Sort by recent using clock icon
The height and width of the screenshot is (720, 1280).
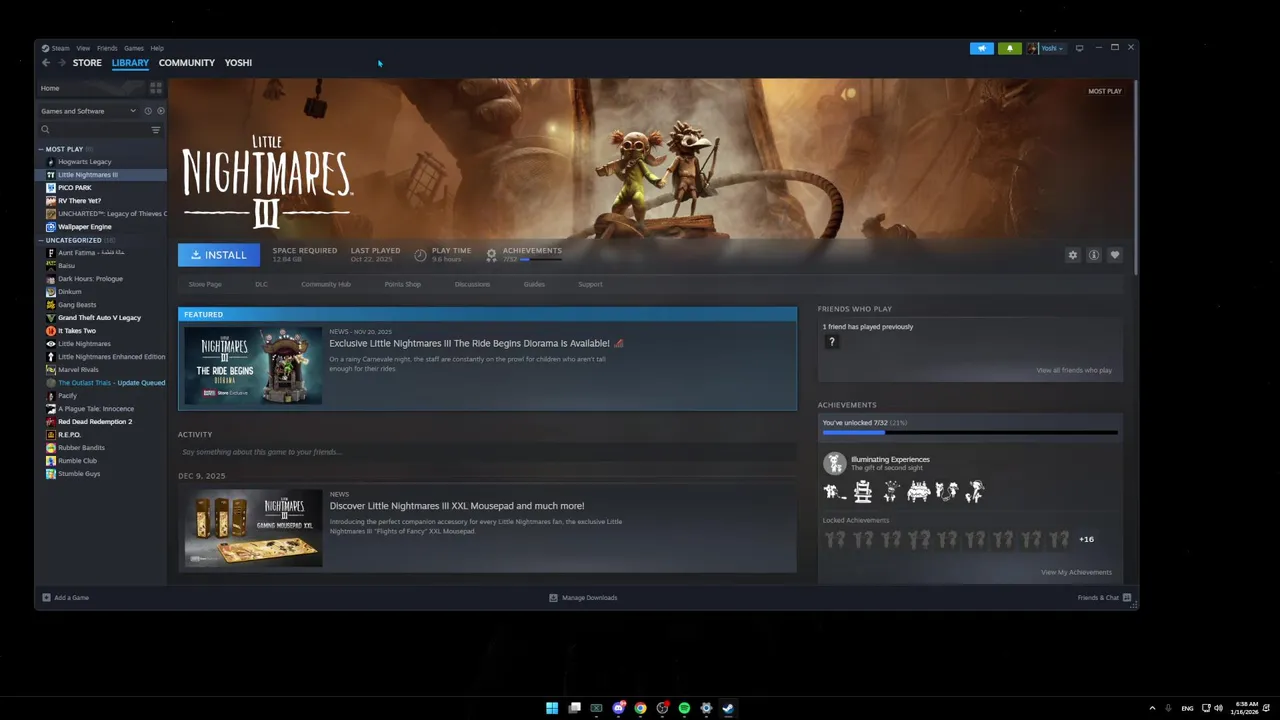pyautogui.click(x=147, y=111)
